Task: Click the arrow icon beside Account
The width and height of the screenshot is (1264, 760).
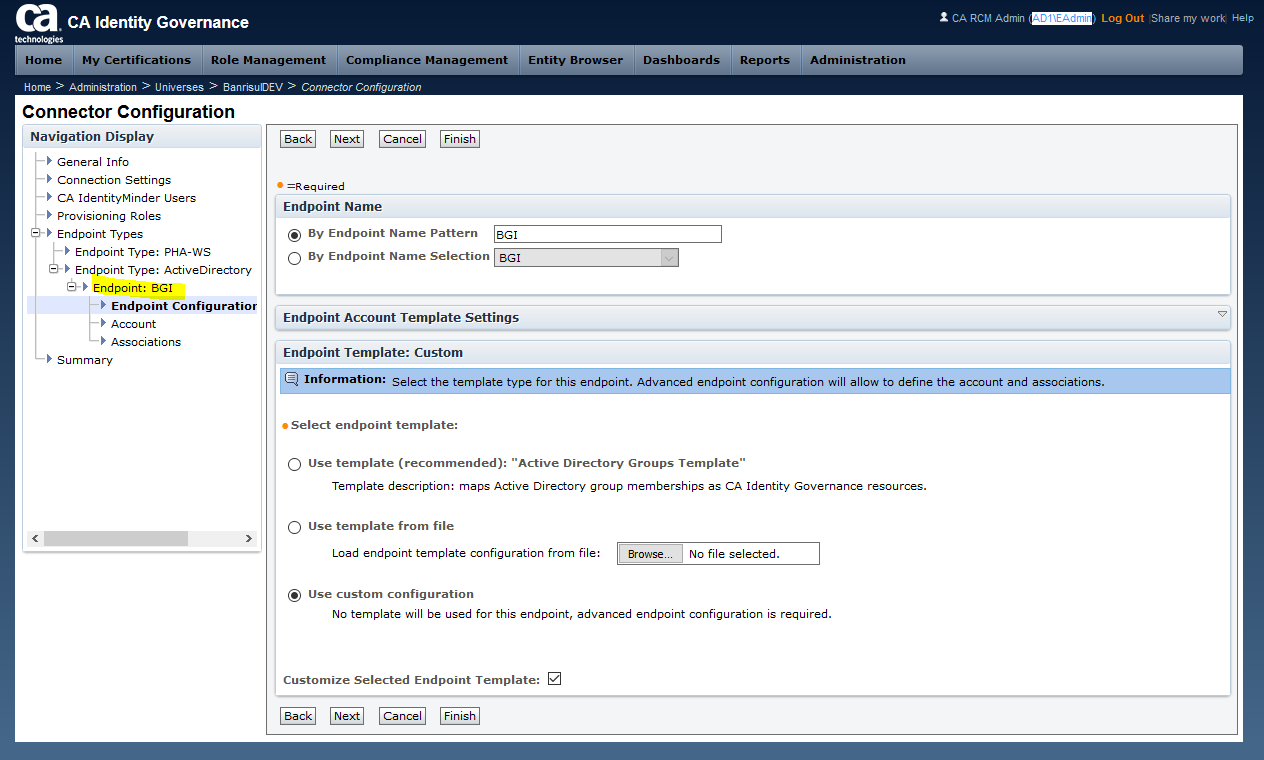Action: coord(103,323)
